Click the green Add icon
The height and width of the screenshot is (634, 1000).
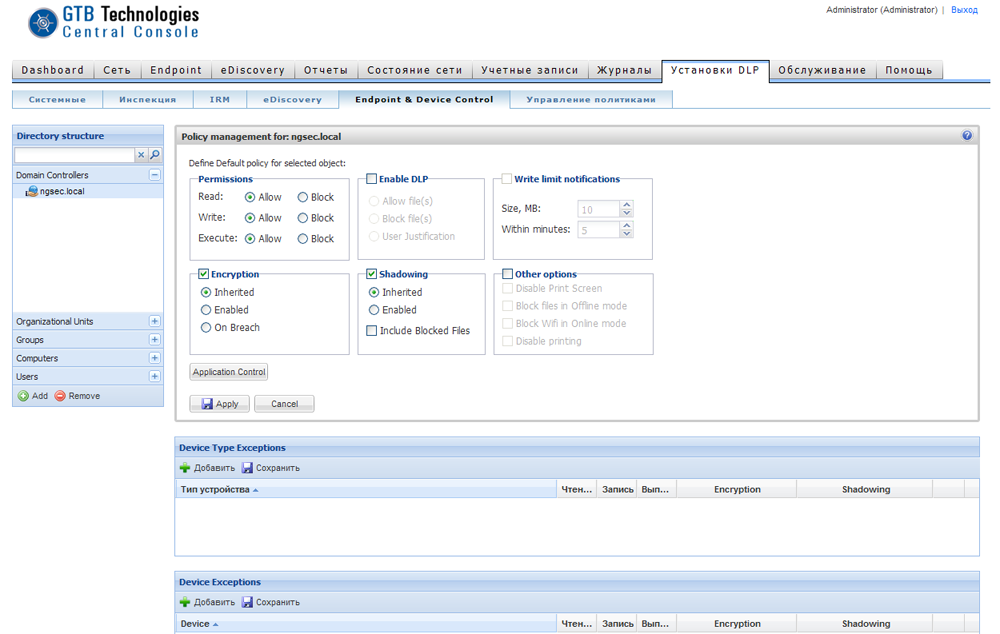(x=23, y=396)
